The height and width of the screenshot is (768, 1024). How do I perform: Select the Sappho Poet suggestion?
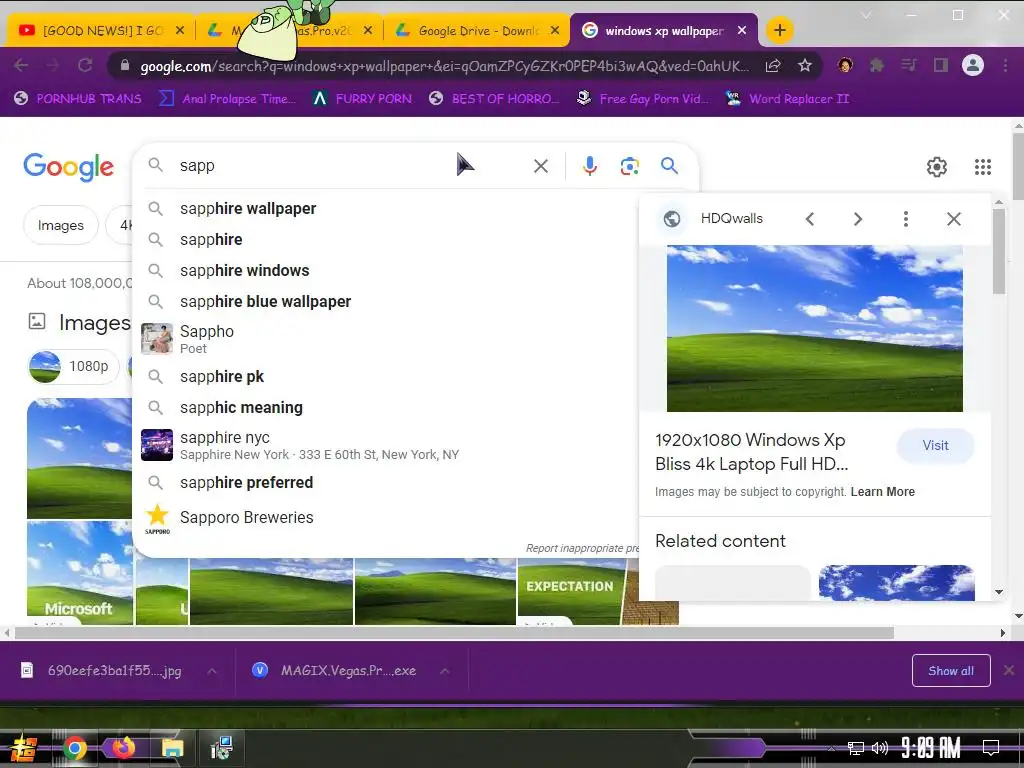pyautogui.click(x=385, y=338)
